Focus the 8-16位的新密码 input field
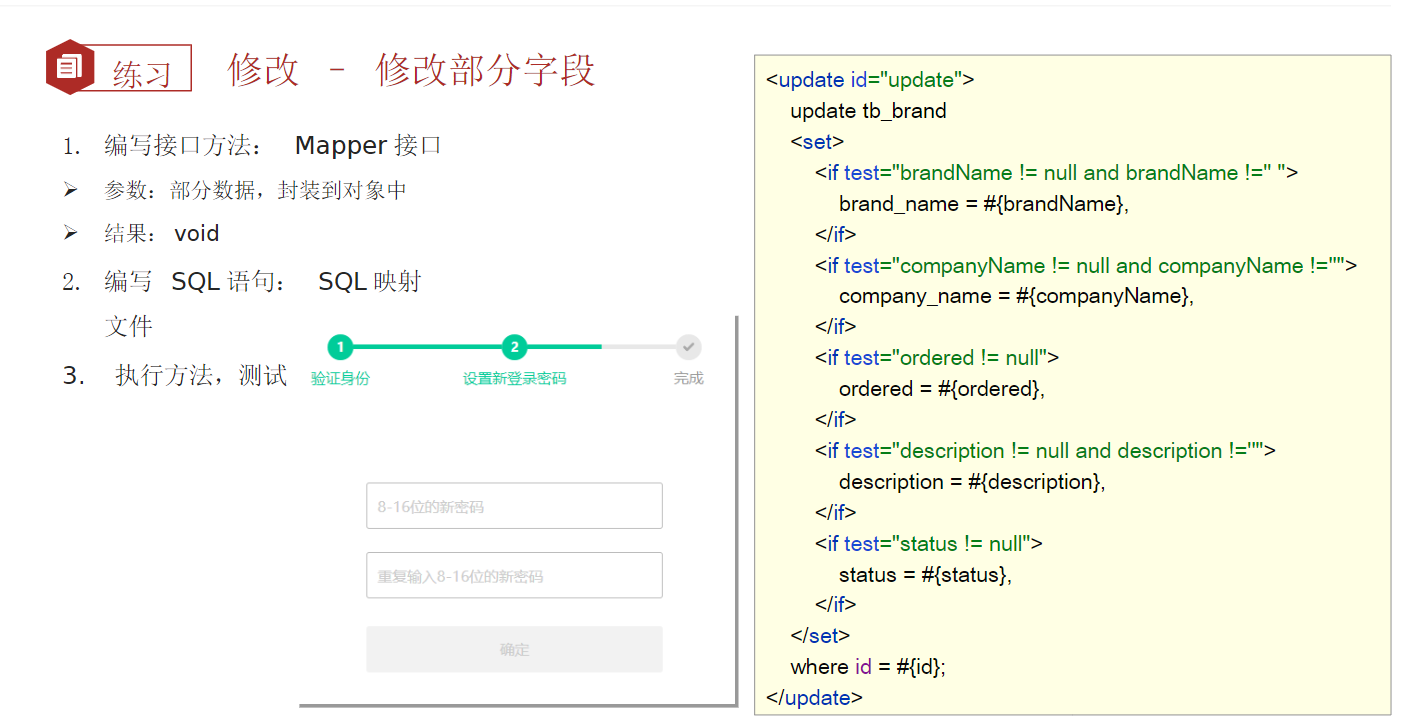The height and width of the screenshot is (726, 1410). [x=514, y=506]
